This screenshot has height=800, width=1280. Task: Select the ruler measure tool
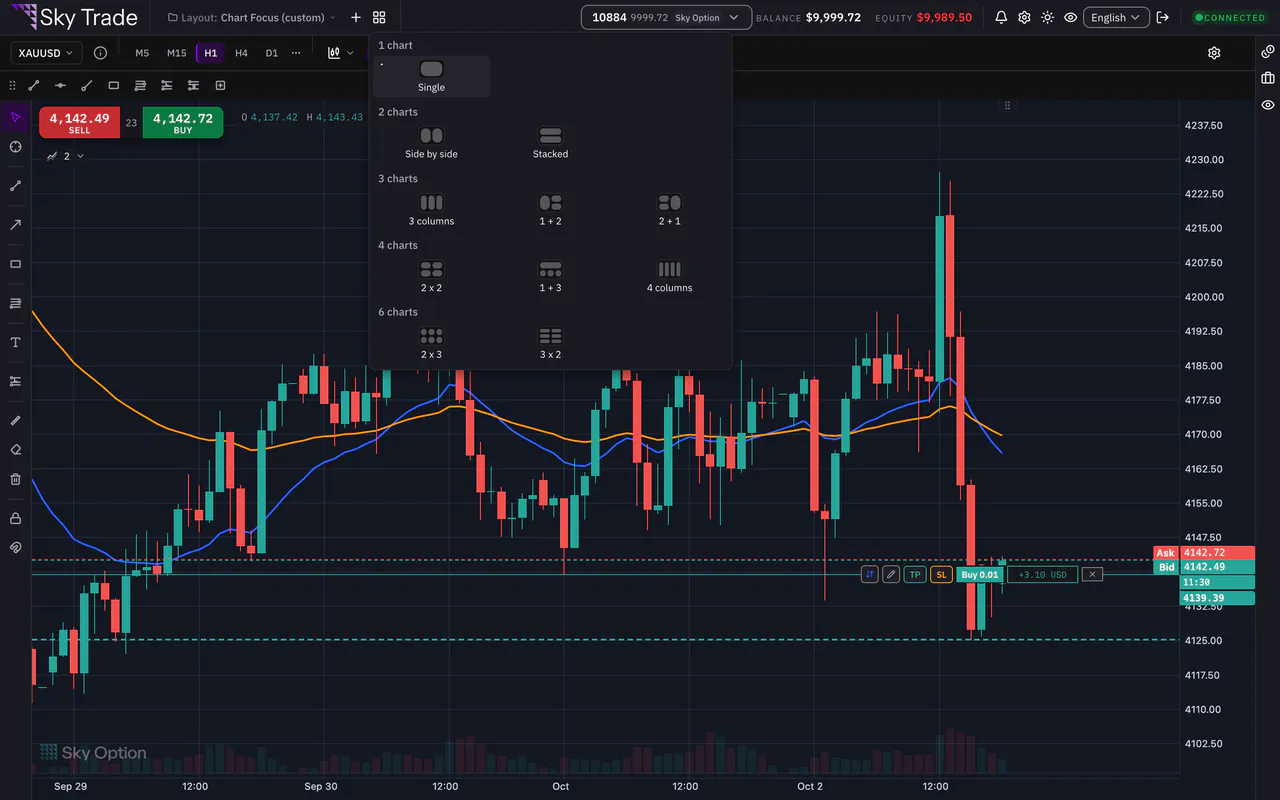(15, 420)
